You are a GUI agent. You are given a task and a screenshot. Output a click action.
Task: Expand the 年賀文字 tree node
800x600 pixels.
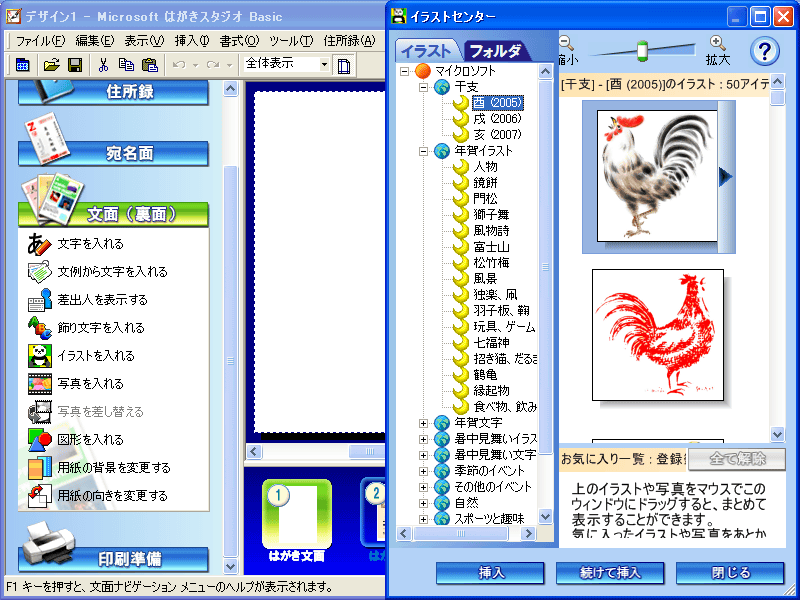(424, 423)
